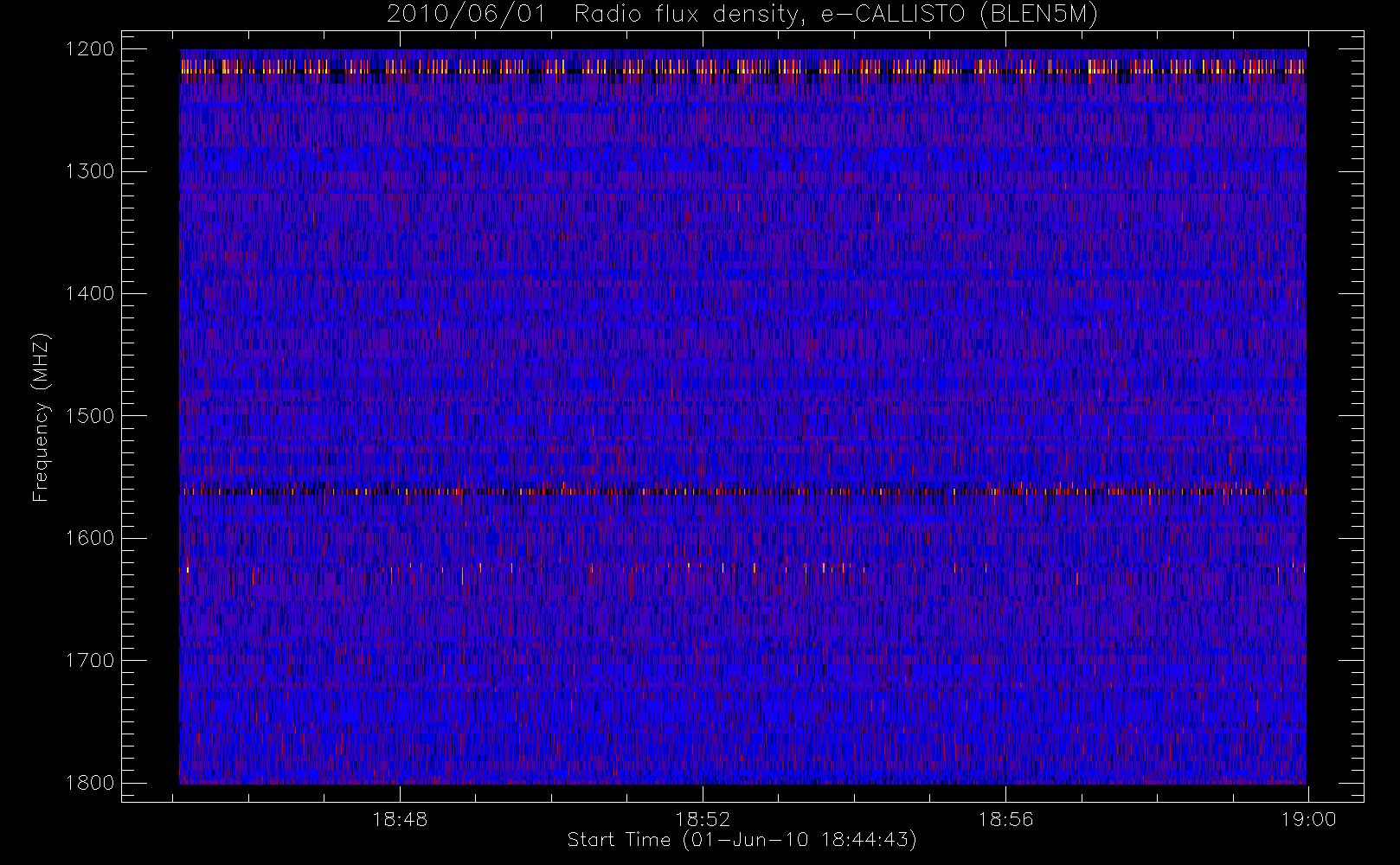Click the 18:56 time tick label
Screen dimensions: 1400x865
point(1005,819)
